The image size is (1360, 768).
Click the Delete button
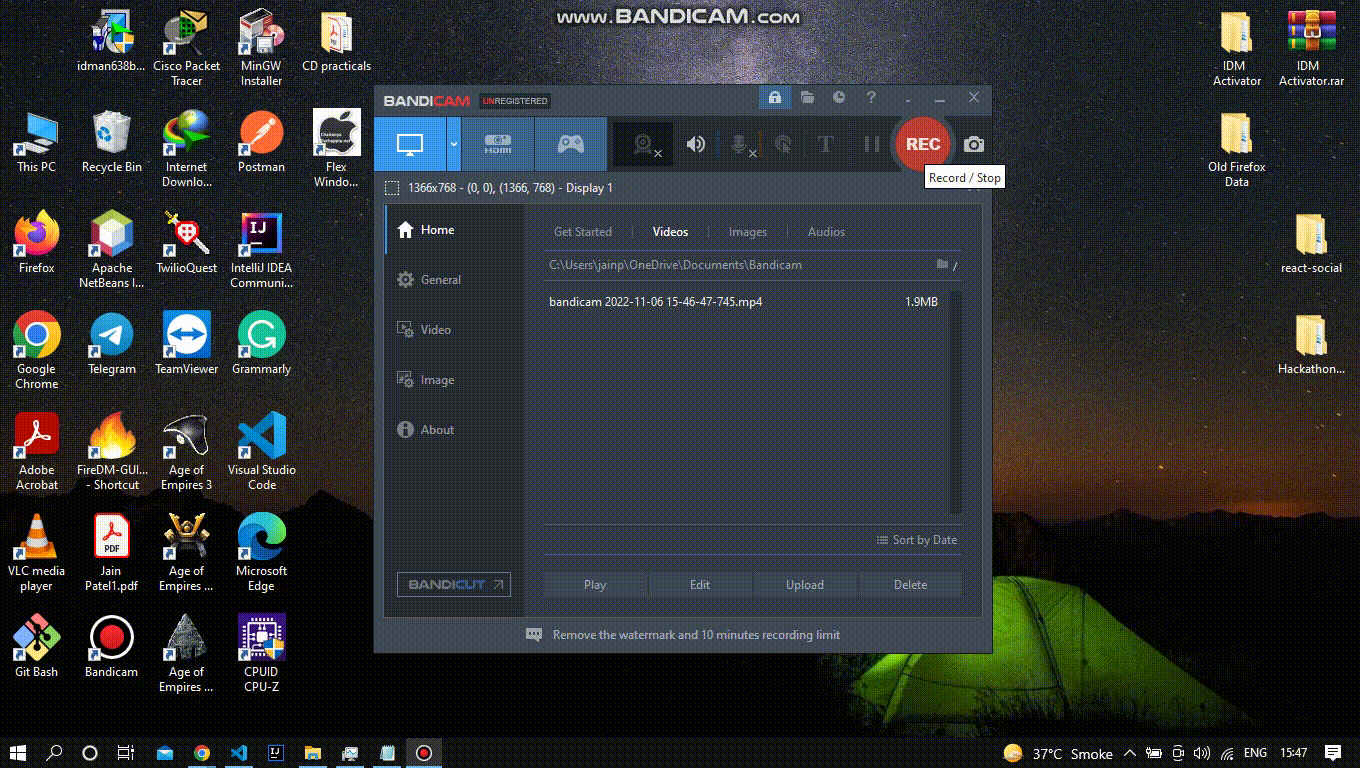[x=910, y=585]
